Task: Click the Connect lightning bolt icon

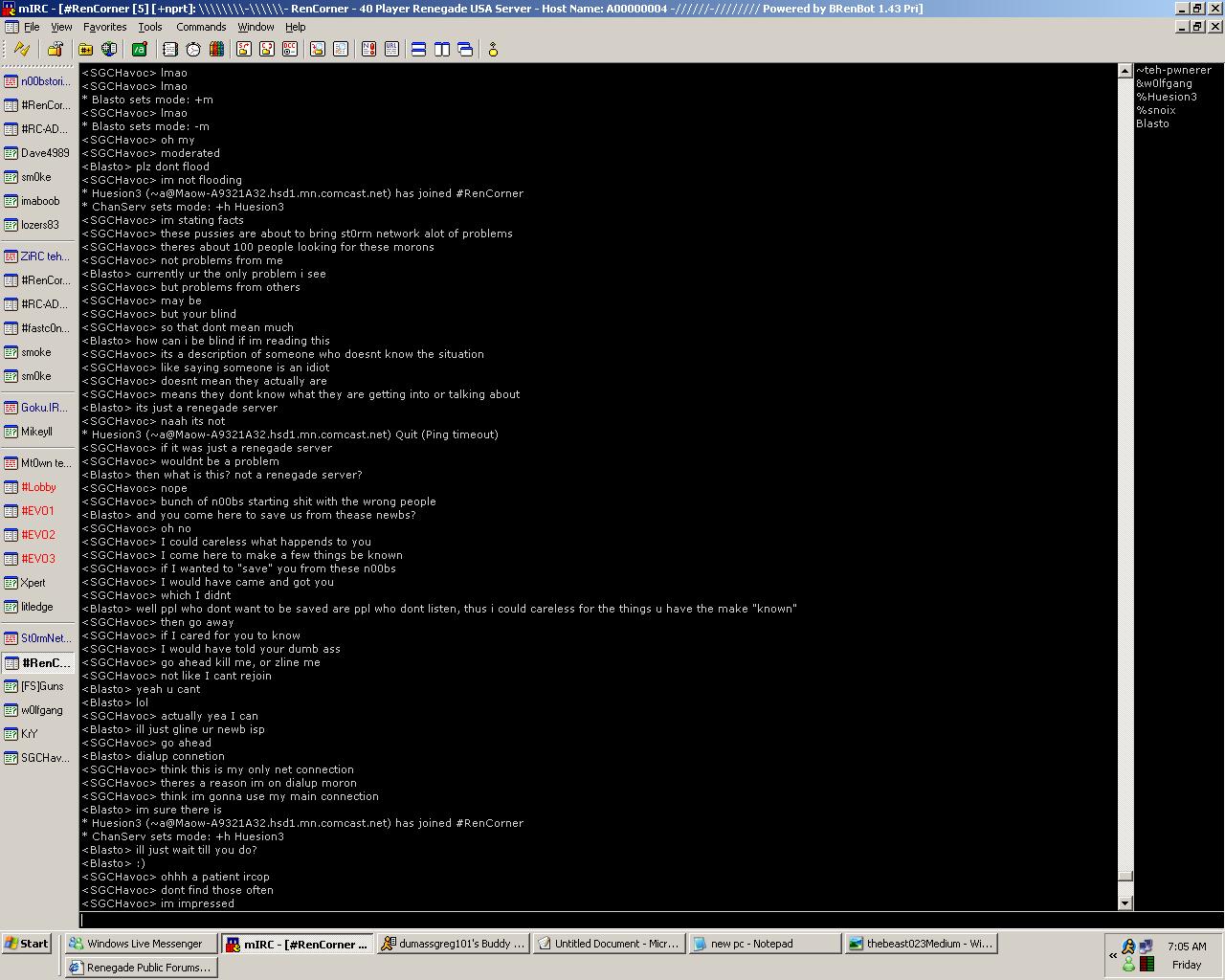Action: (x=21, y=50)
